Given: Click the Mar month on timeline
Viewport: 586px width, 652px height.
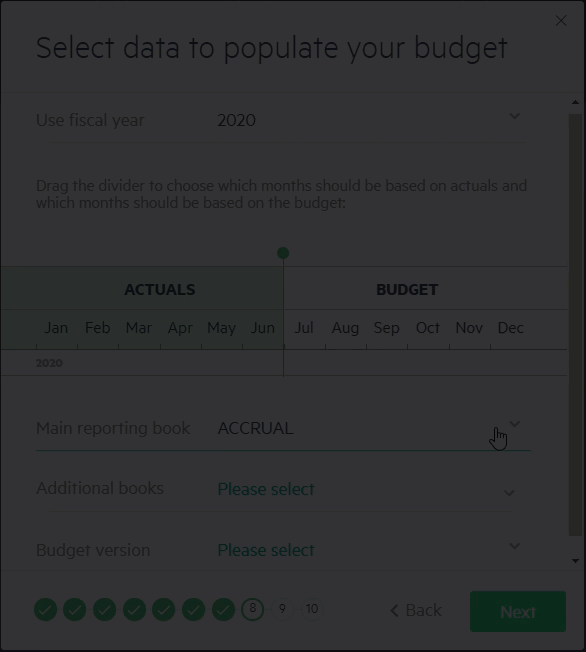Looking at the screenshot, I should click(x=138, y=328).
